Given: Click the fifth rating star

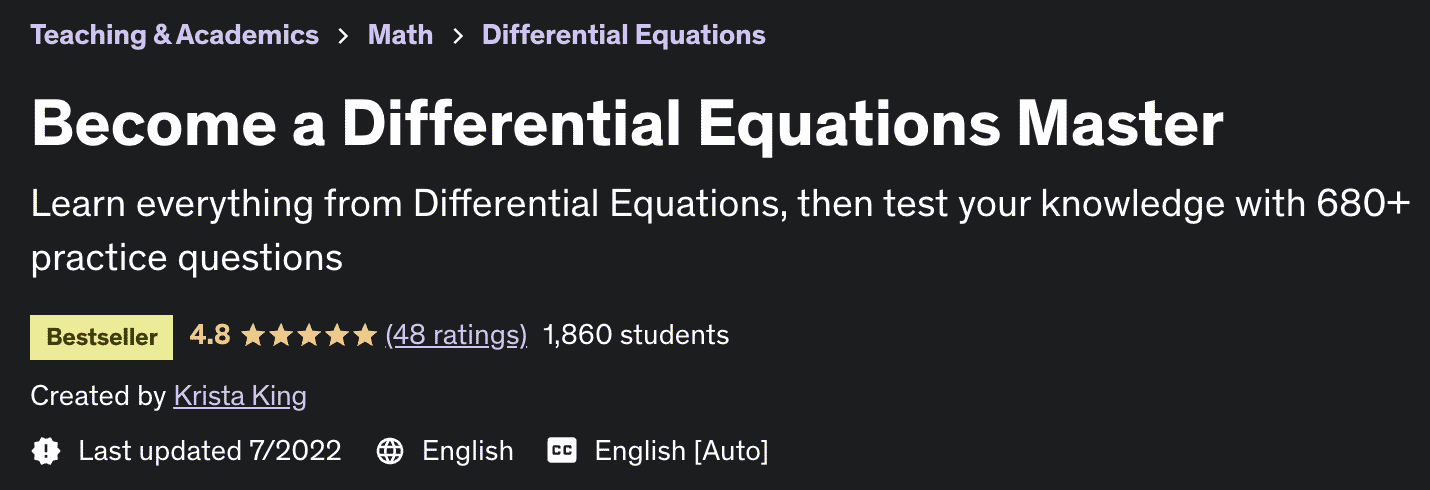Looking at the screenshot, I should 365,335.
